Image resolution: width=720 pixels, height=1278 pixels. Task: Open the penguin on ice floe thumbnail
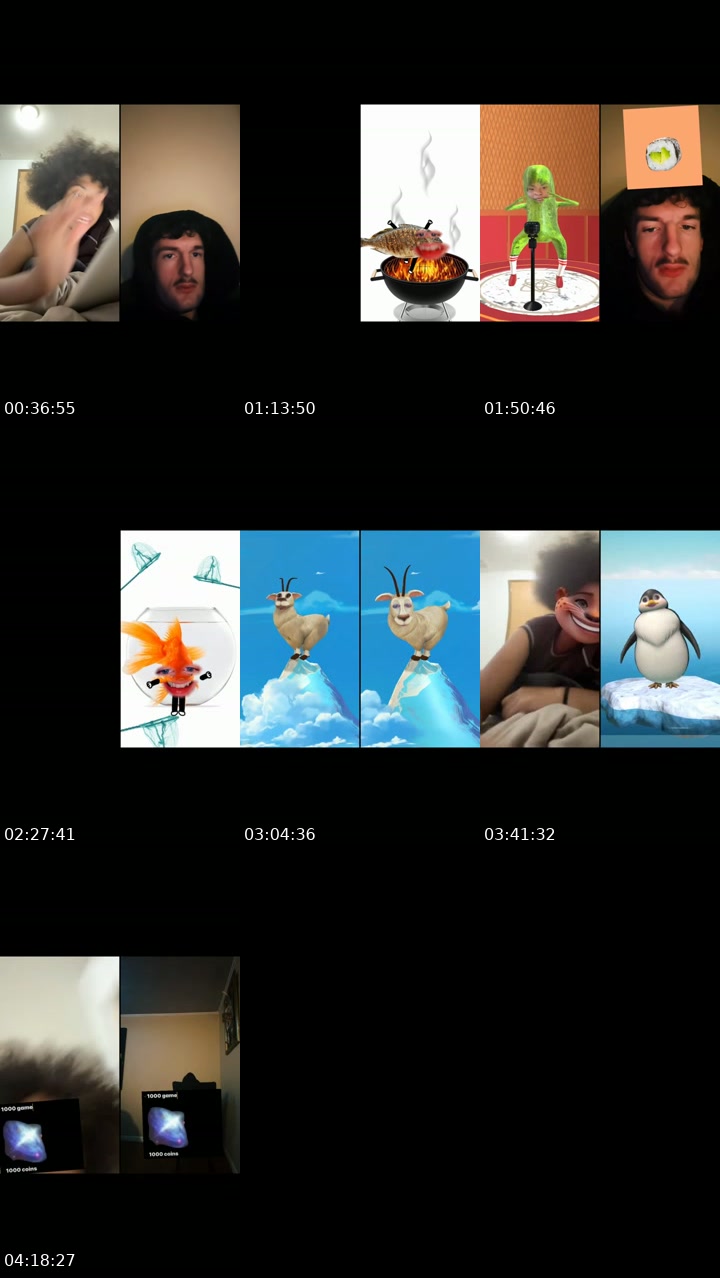660,639
